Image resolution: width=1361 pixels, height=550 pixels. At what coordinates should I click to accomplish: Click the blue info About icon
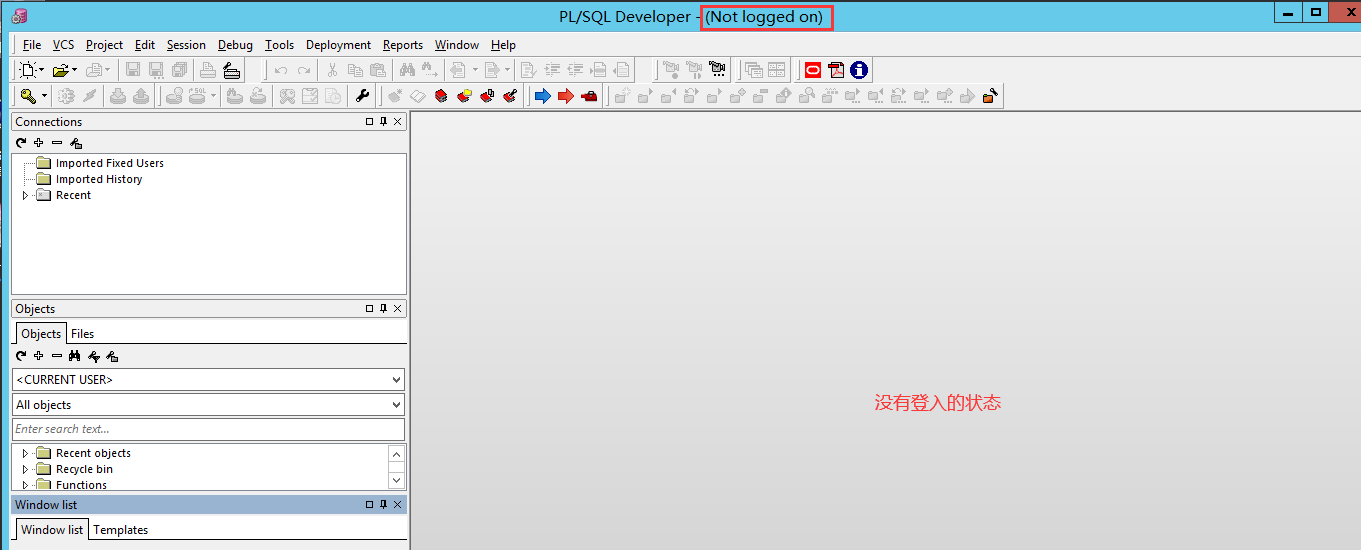point(859,70)
